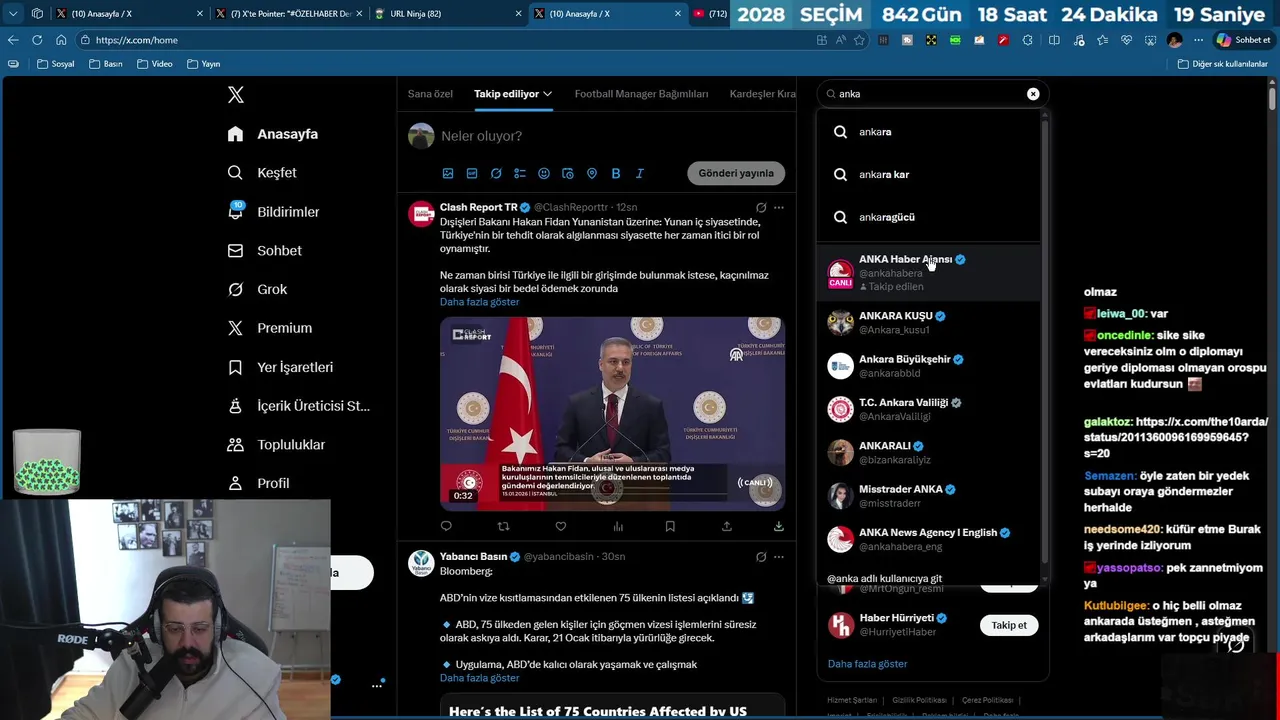This screenshot has width=1280, height=720.
Task: Clear the search box with X button
Action: point(1033,94)
